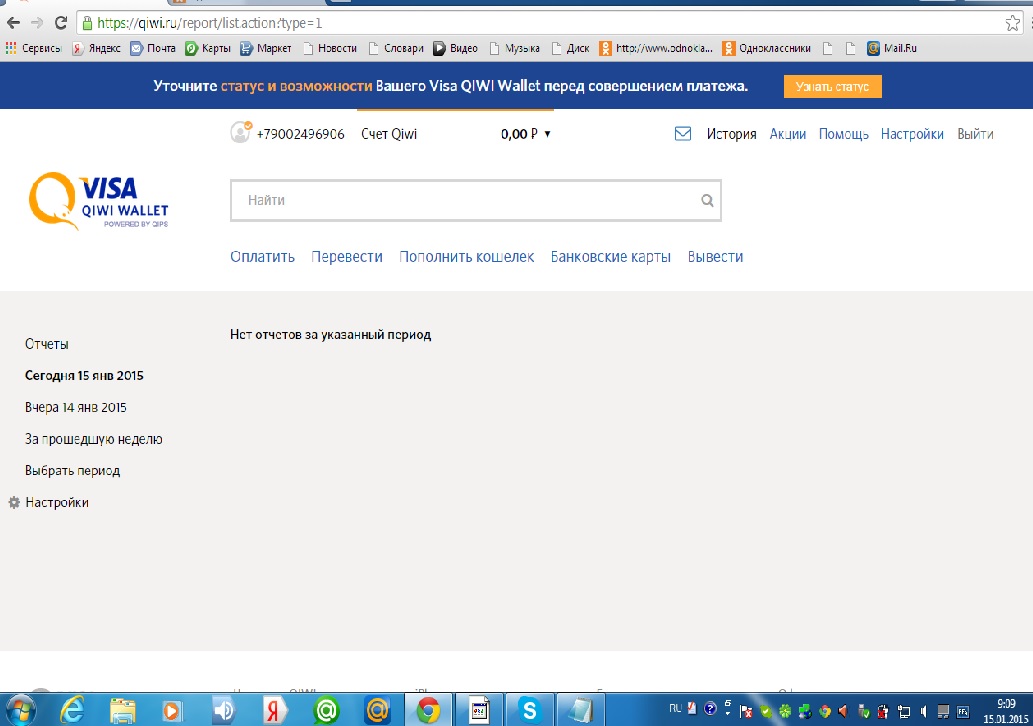Open the Яндекс bookmark
The width and height of the screenshot is (1033, 726).
97,48
